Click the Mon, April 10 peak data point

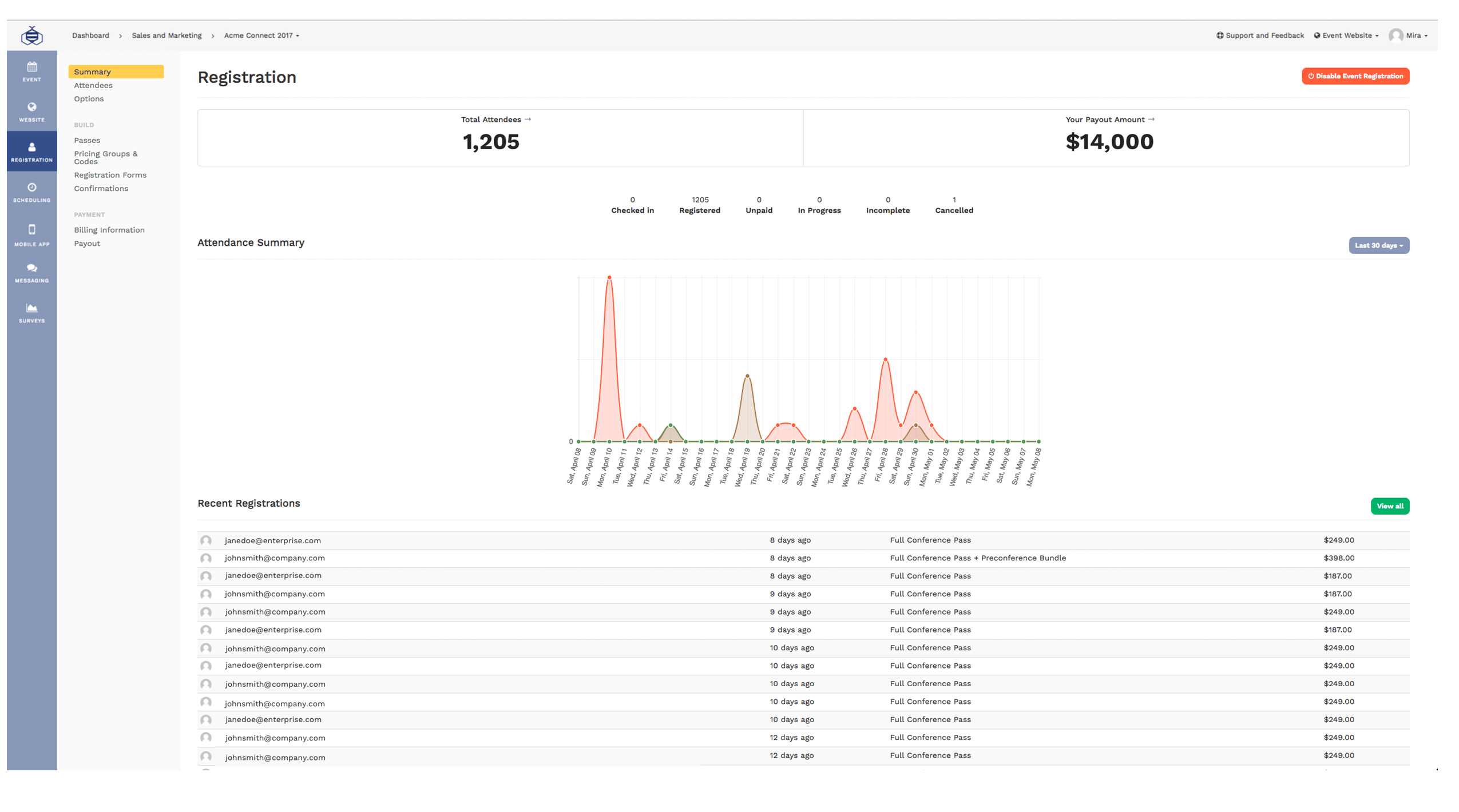pos(609,277)
